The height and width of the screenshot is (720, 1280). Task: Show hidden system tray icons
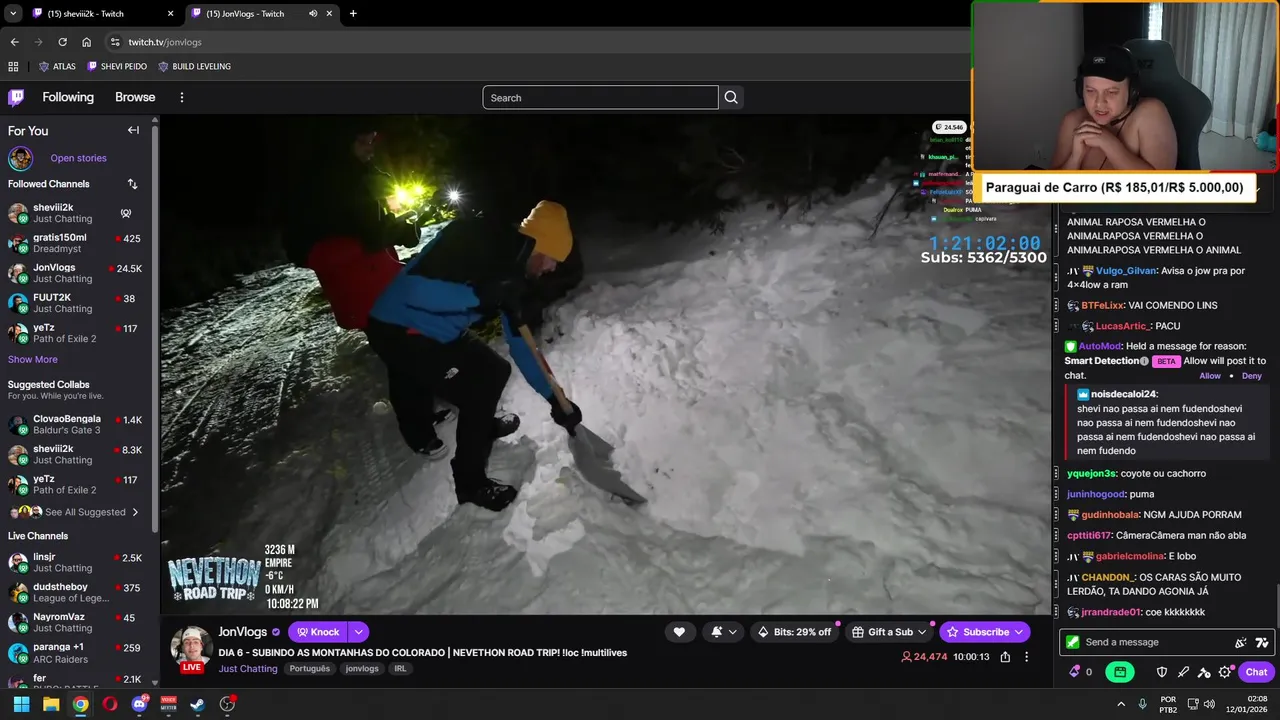click(1121, 704)
